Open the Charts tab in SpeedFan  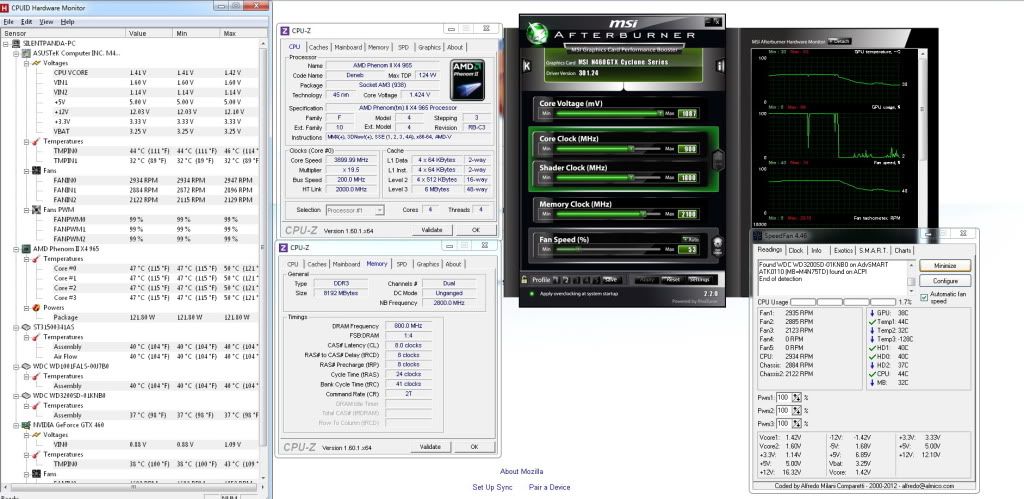click(x=903, y=250)
